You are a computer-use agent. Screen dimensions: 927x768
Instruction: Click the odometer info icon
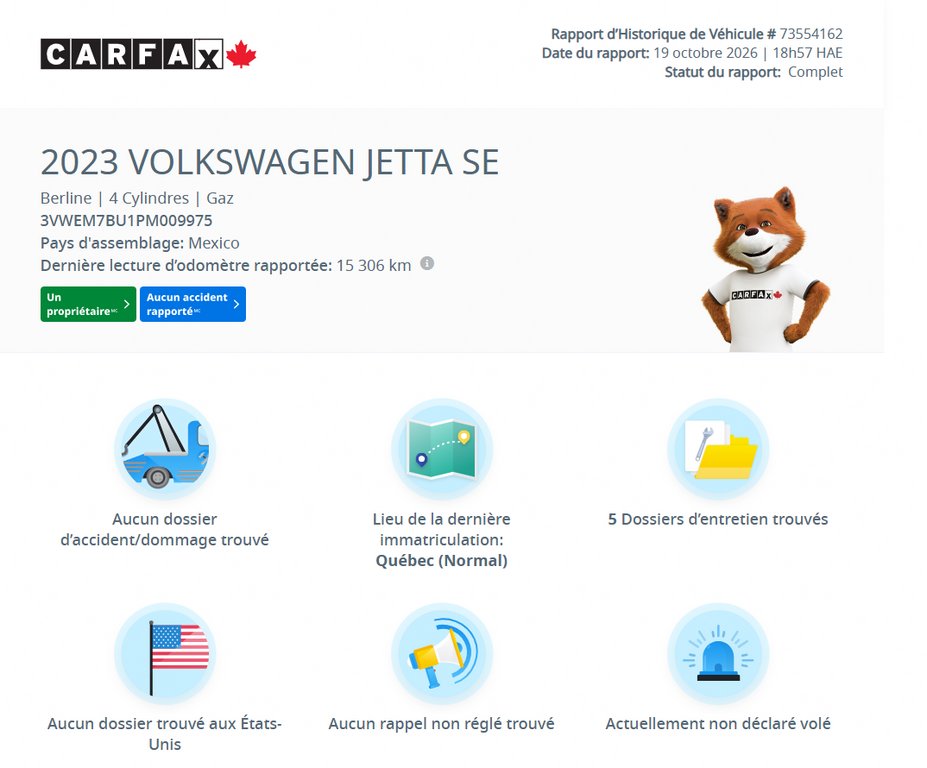[427, 264]
